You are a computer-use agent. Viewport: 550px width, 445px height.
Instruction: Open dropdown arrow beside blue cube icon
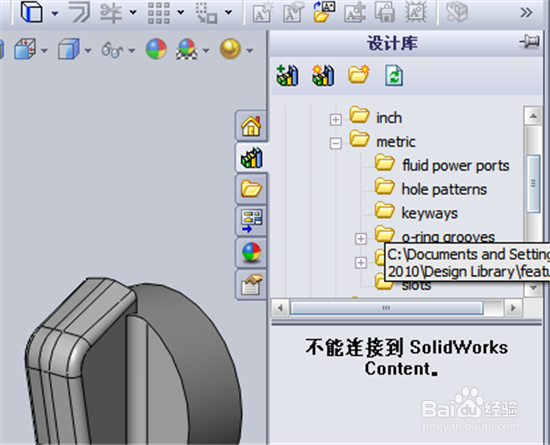pyautogui.click(x=55, y=14)
